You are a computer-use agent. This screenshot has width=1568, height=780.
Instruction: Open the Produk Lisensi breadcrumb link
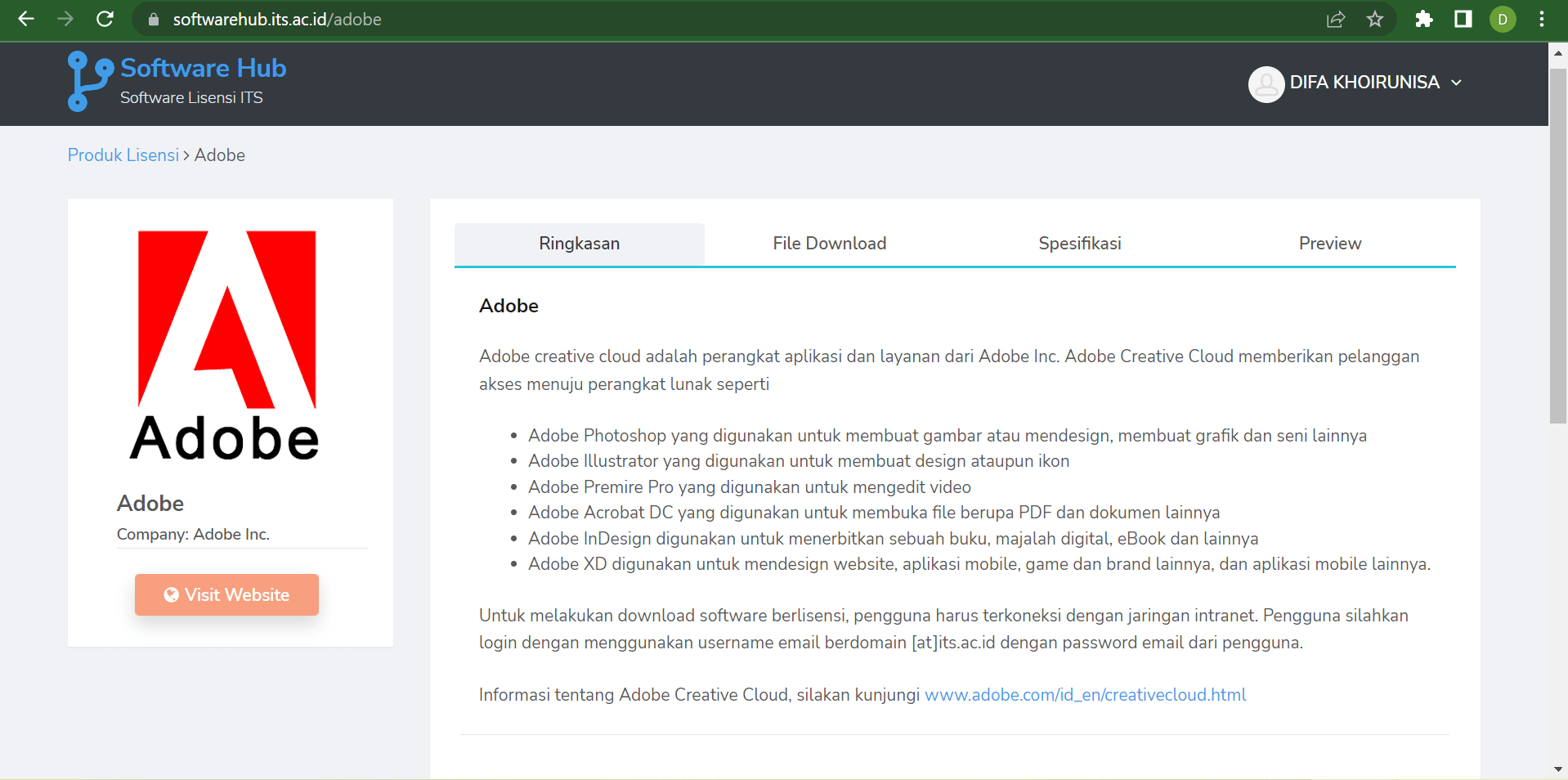(x=123, y=155)
